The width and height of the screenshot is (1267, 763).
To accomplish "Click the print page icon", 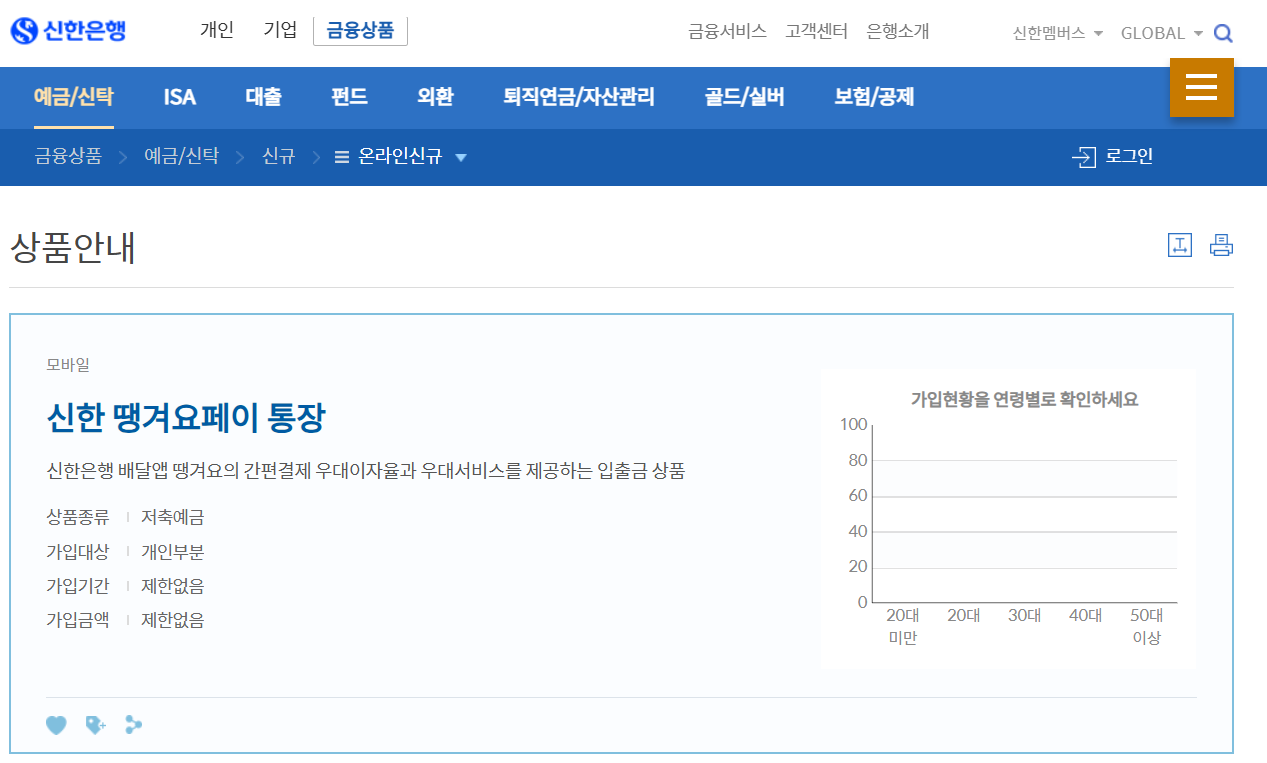I will [x=1222, y=245].
